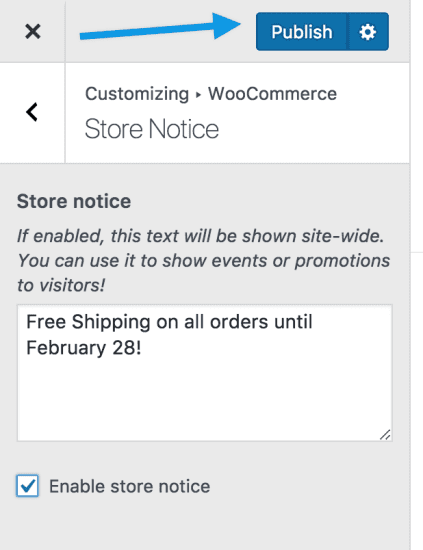Click the 'Store Notice' section heading

[x=152, y=129]
